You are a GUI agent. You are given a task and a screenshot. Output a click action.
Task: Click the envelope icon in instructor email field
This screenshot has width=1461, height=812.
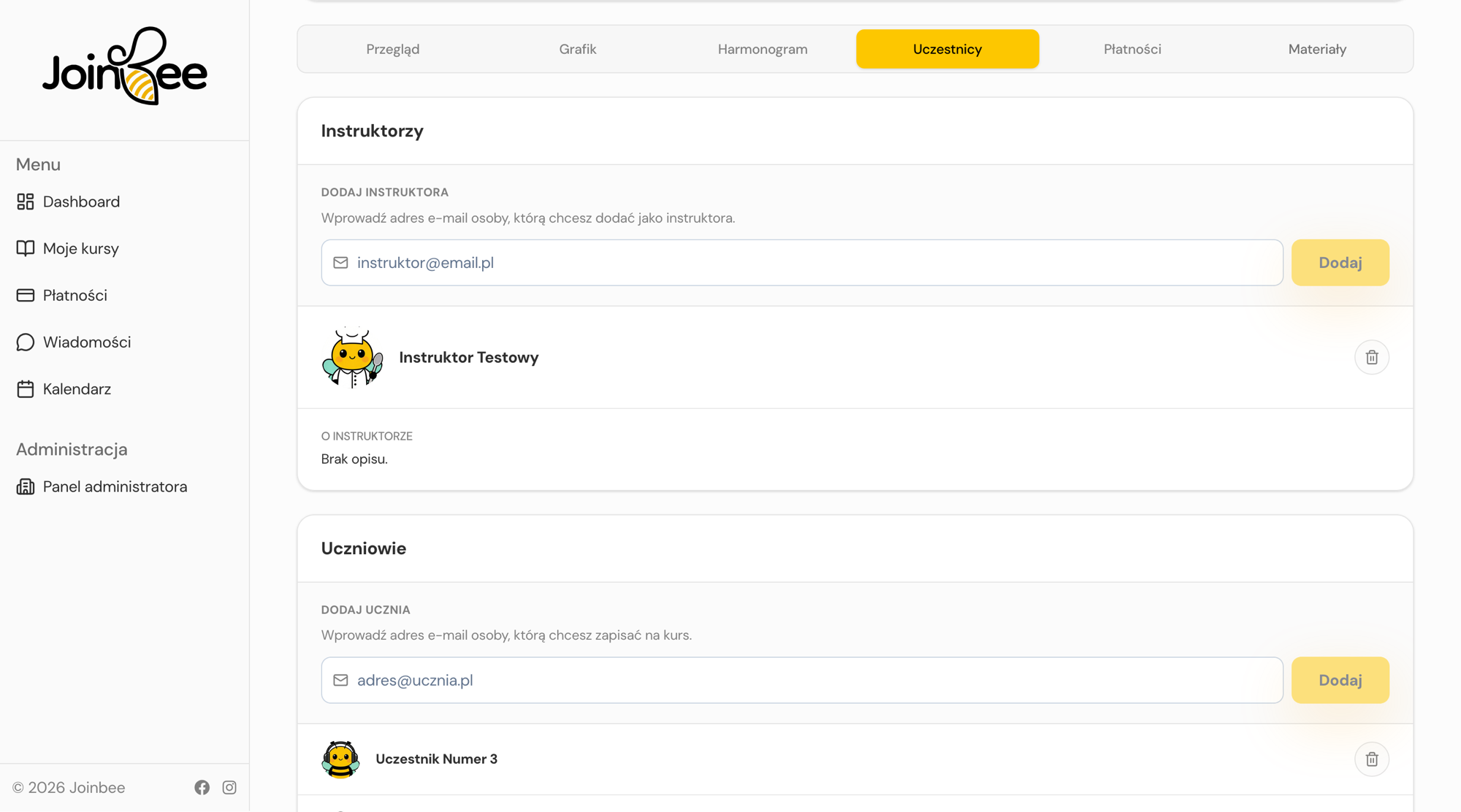pos(340,262)
